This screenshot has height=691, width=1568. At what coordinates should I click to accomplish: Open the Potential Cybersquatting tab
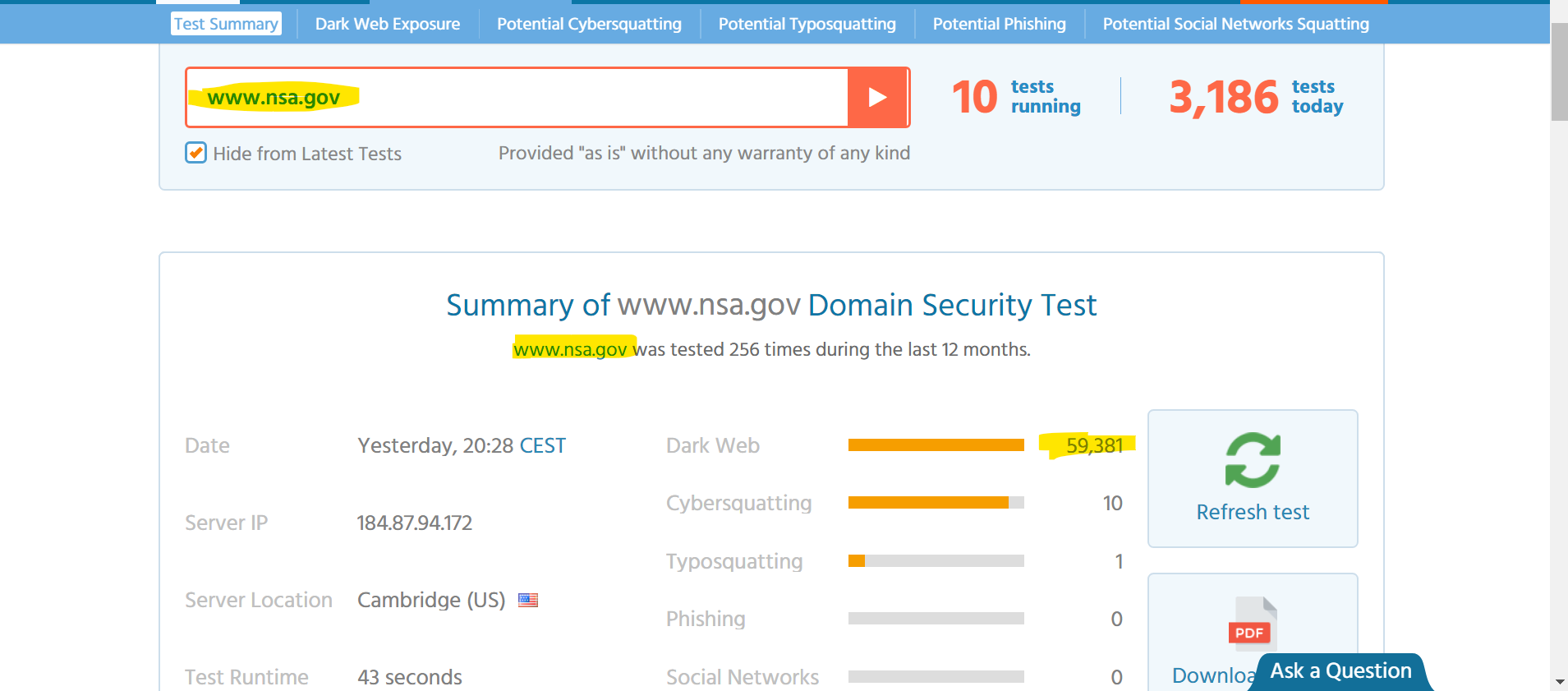click(589, 24)
